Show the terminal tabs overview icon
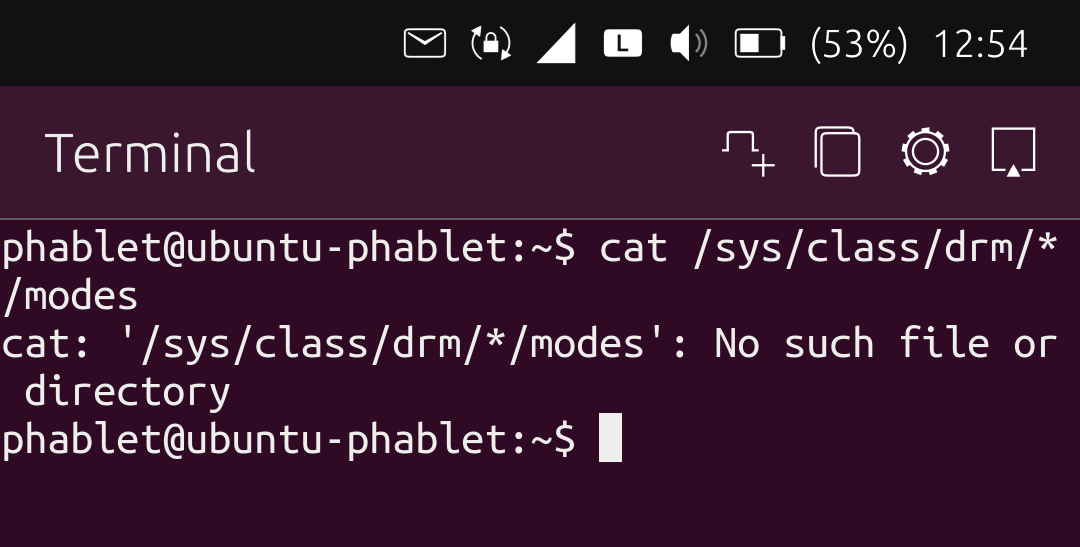The width and height of the screenshot is (1080, 547). point(837,152)
